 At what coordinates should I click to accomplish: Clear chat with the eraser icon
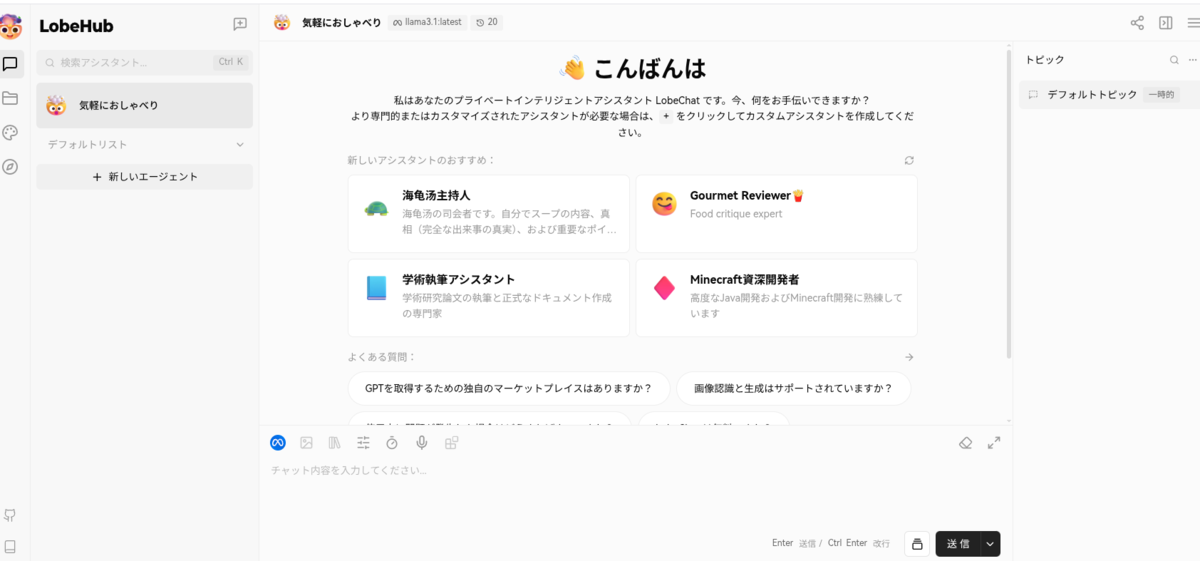(965, 442)
